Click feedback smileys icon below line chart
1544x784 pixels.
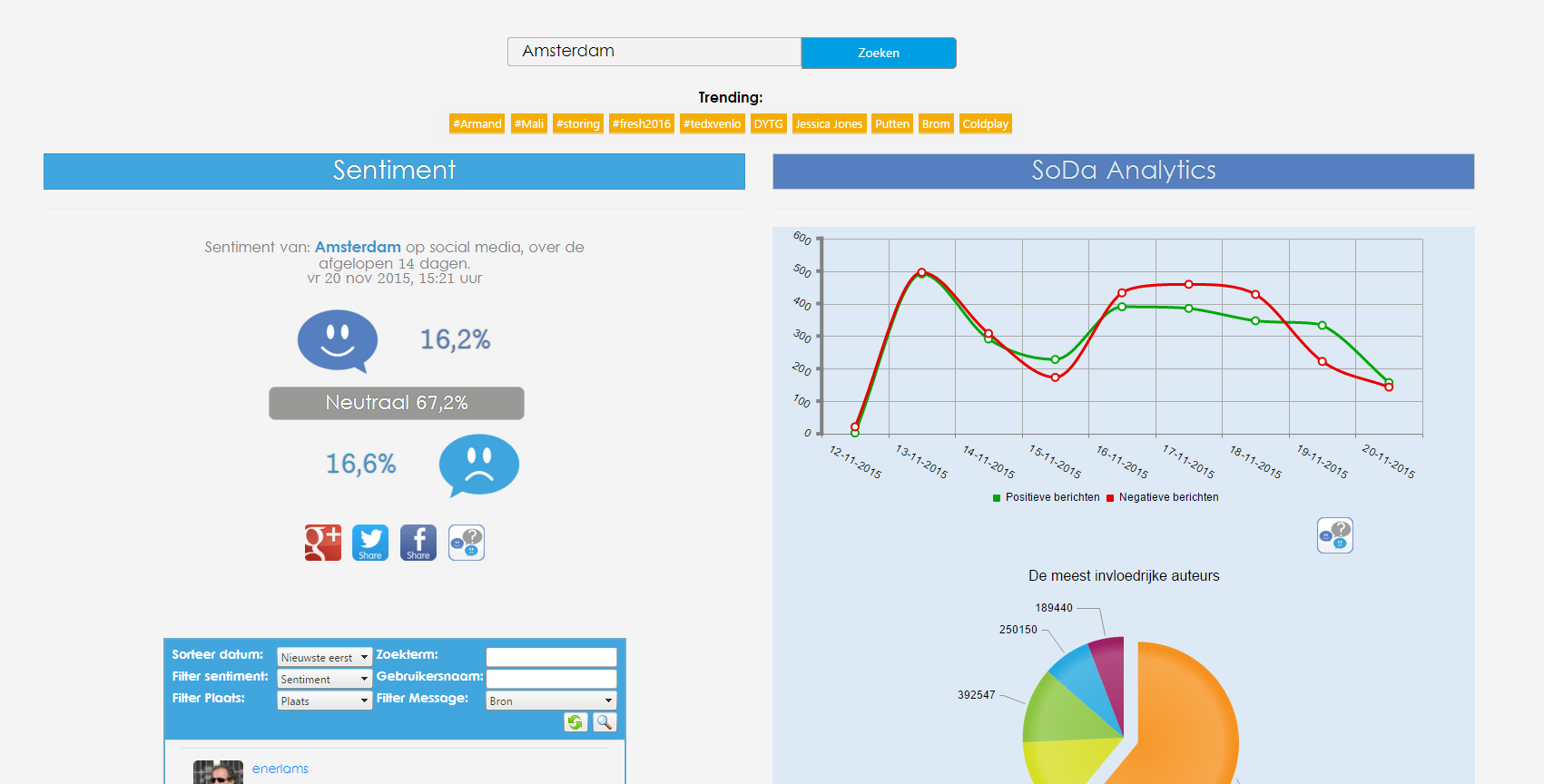tap(1335, 535)
